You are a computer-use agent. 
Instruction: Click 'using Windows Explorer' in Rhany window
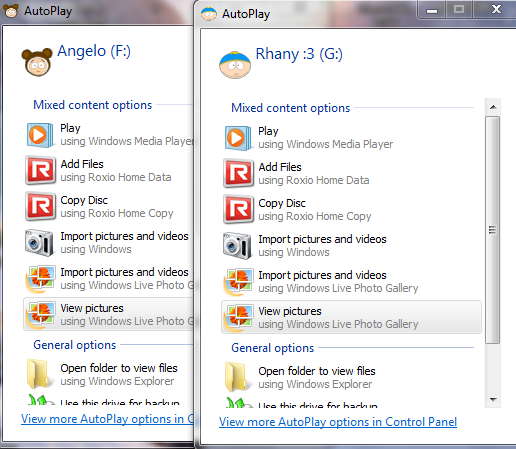pyautogui.click(x=315, y=384)
